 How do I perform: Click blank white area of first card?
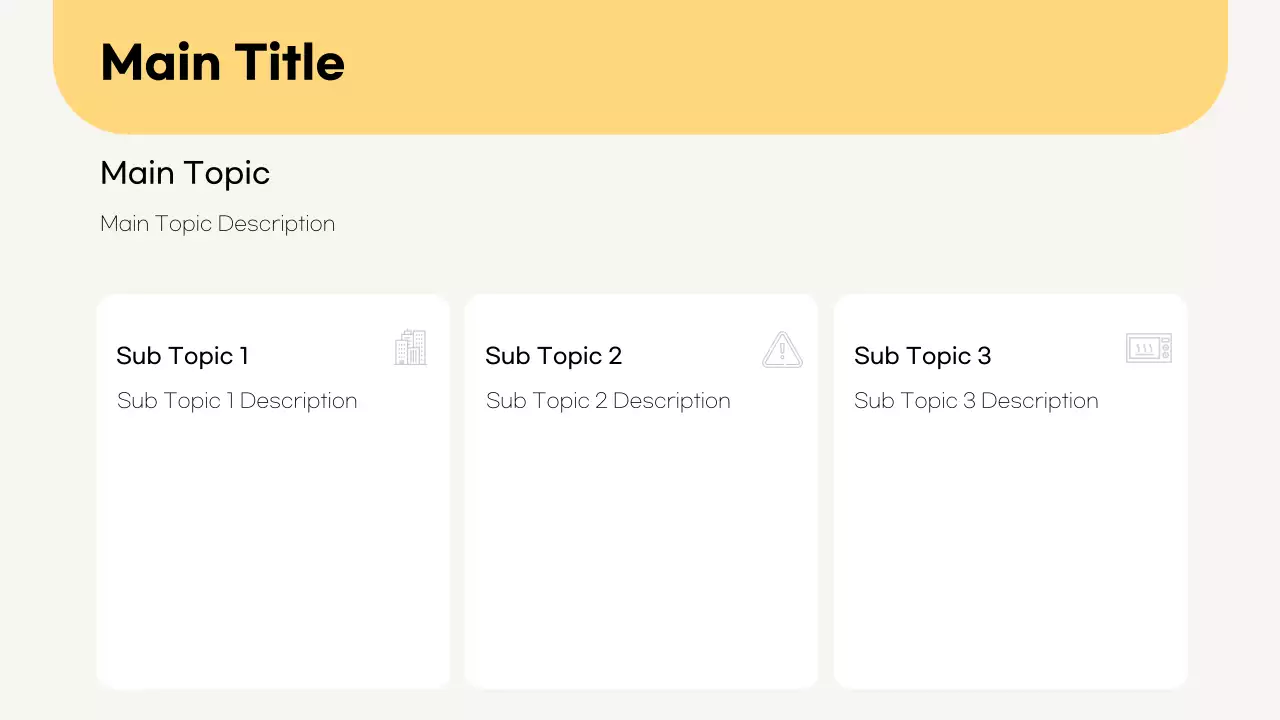click(x=273, y=550)
